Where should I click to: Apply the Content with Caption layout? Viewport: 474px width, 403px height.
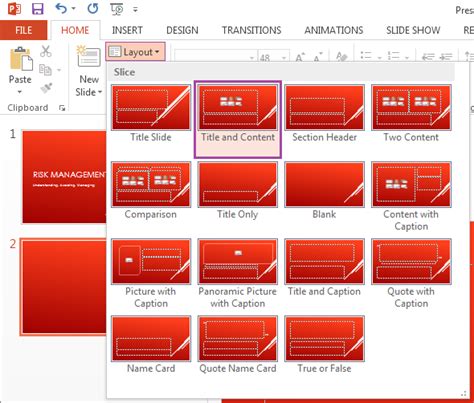(x=411, y=197)
